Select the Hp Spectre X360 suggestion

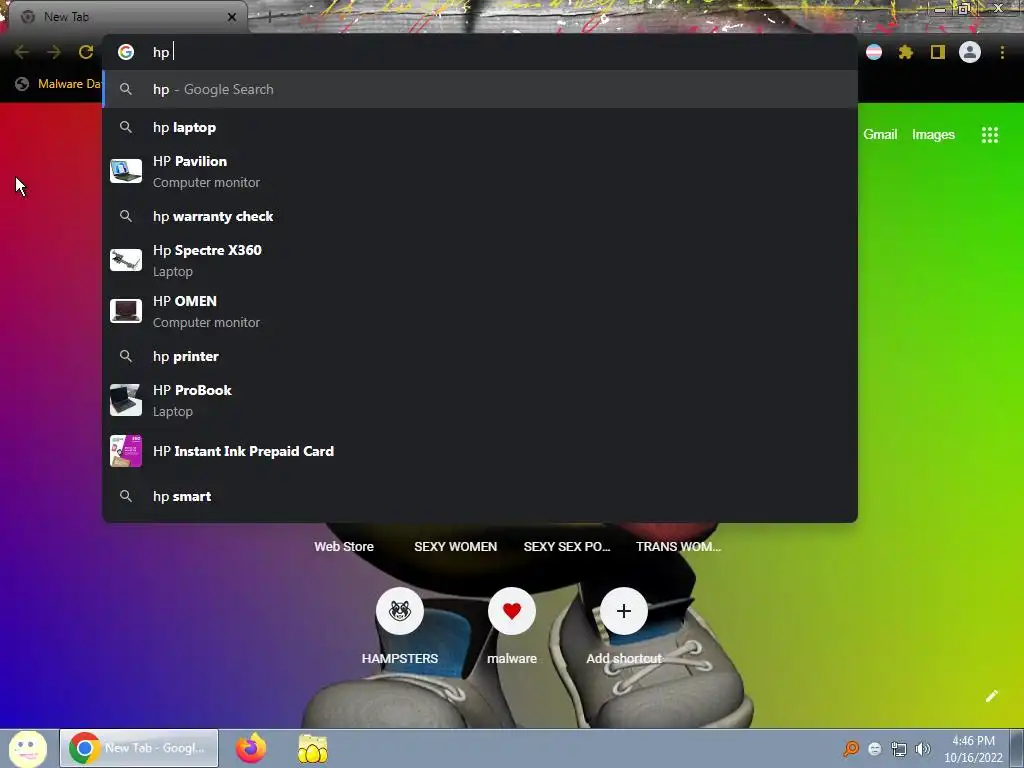[x=480, y=261]
